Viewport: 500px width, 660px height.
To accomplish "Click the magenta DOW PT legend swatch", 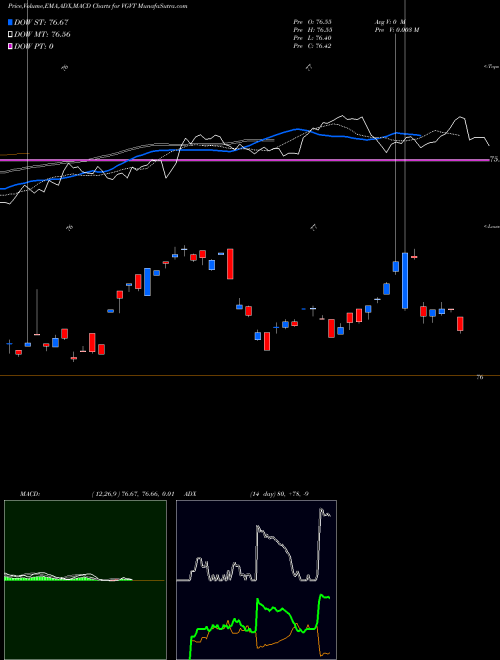I will pos(10,46).
